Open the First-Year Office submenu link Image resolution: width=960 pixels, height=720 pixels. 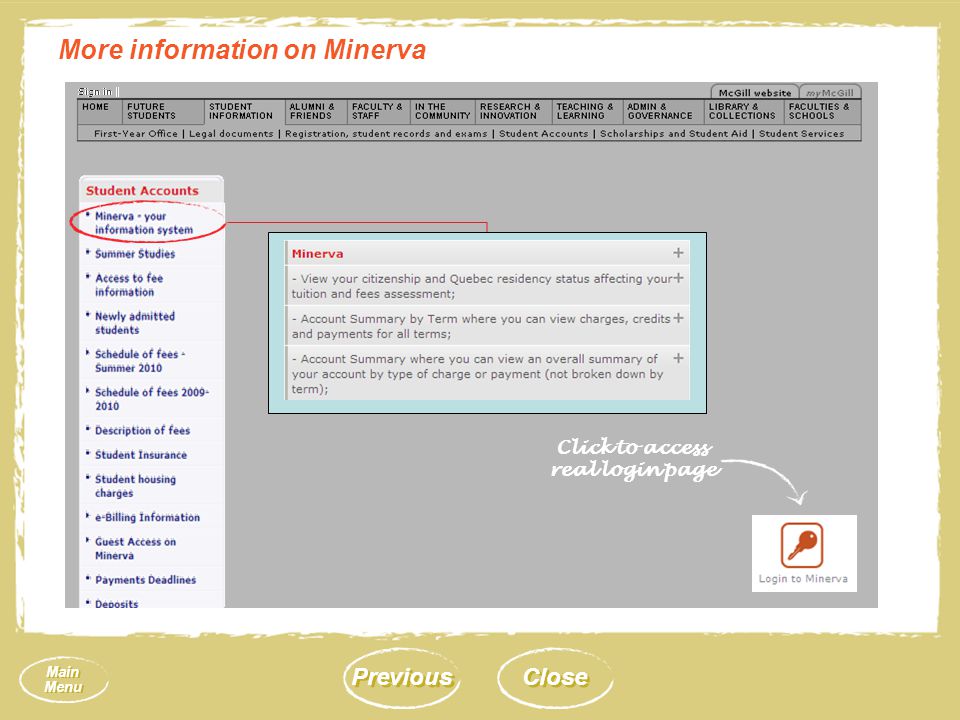click(x=136, y=133)
